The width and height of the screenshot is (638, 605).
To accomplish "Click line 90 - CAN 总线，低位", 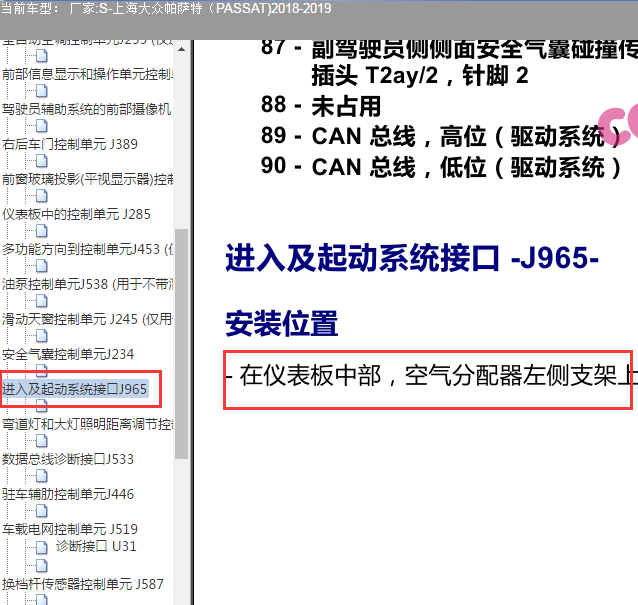I will point(441,167).
